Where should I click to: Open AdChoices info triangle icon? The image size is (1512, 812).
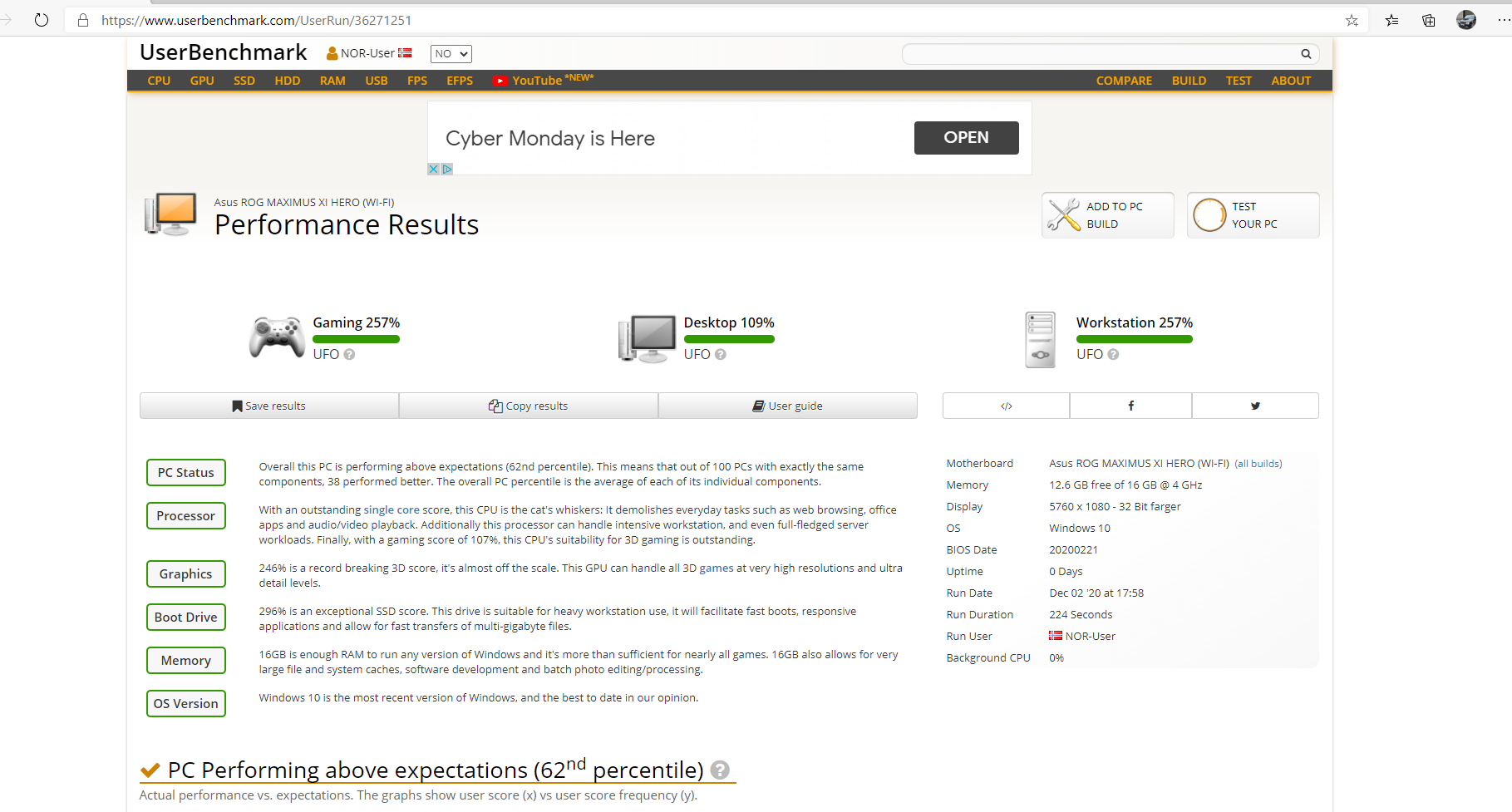[447, 169]
